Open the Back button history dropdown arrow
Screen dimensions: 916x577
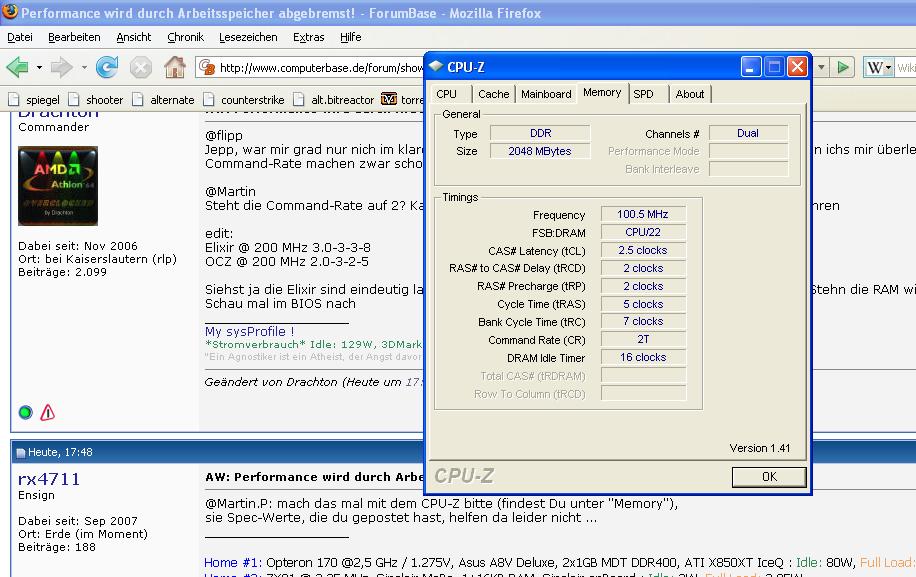39,68
